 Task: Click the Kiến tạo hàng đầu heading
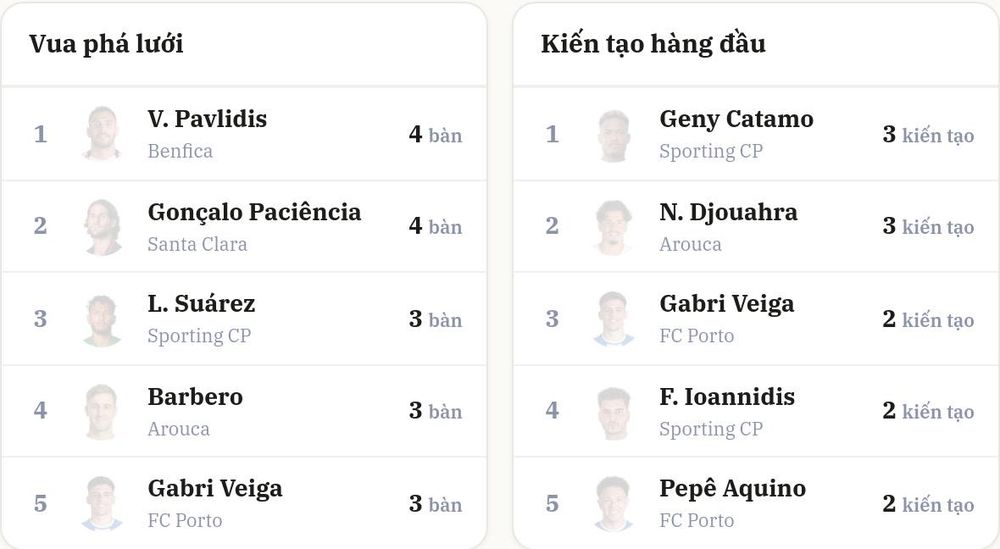pyautogui.click(x=653, y=44)
